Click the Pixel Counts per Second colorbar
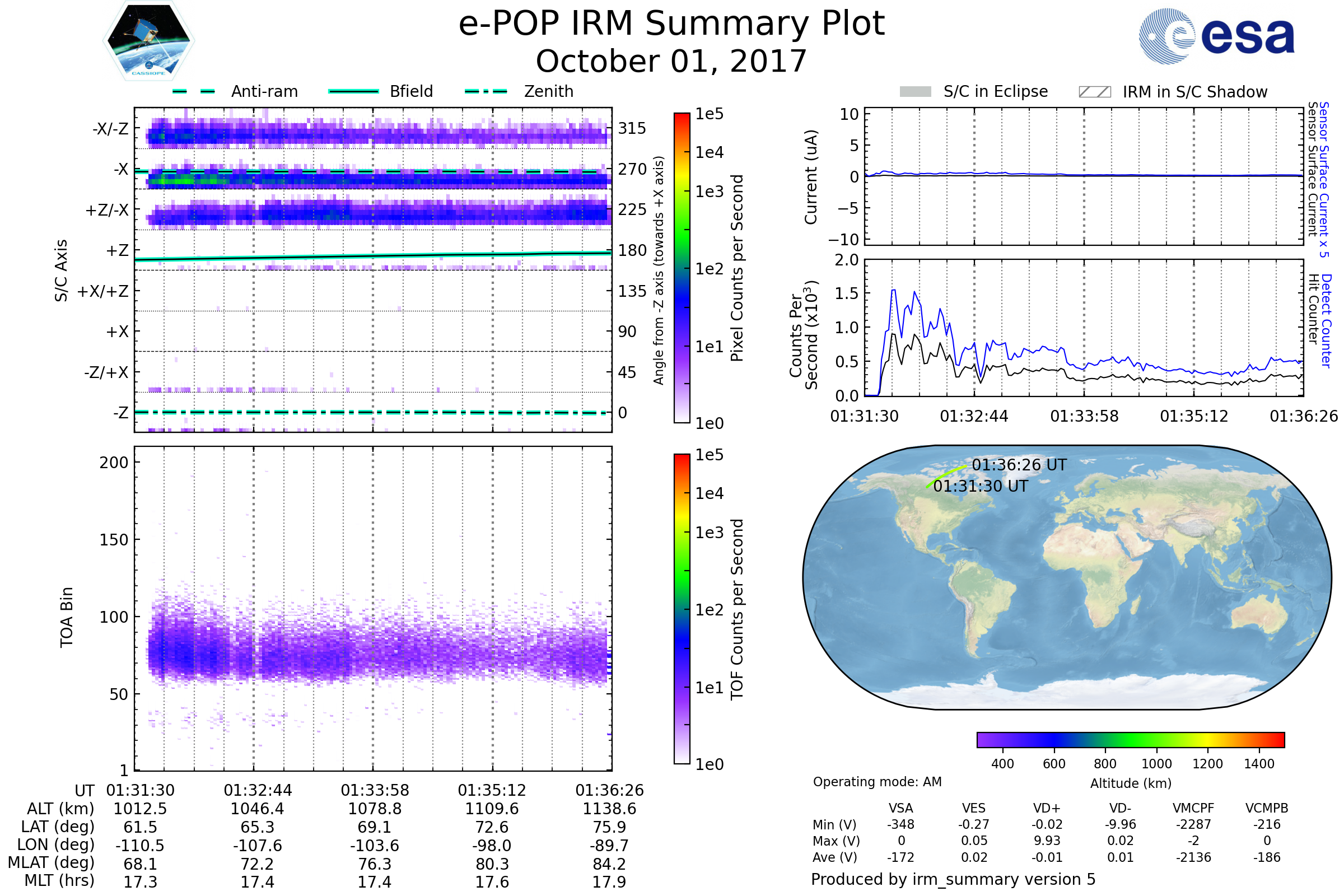The height and width of the screenshot is (896, 1344). point(682,268)
